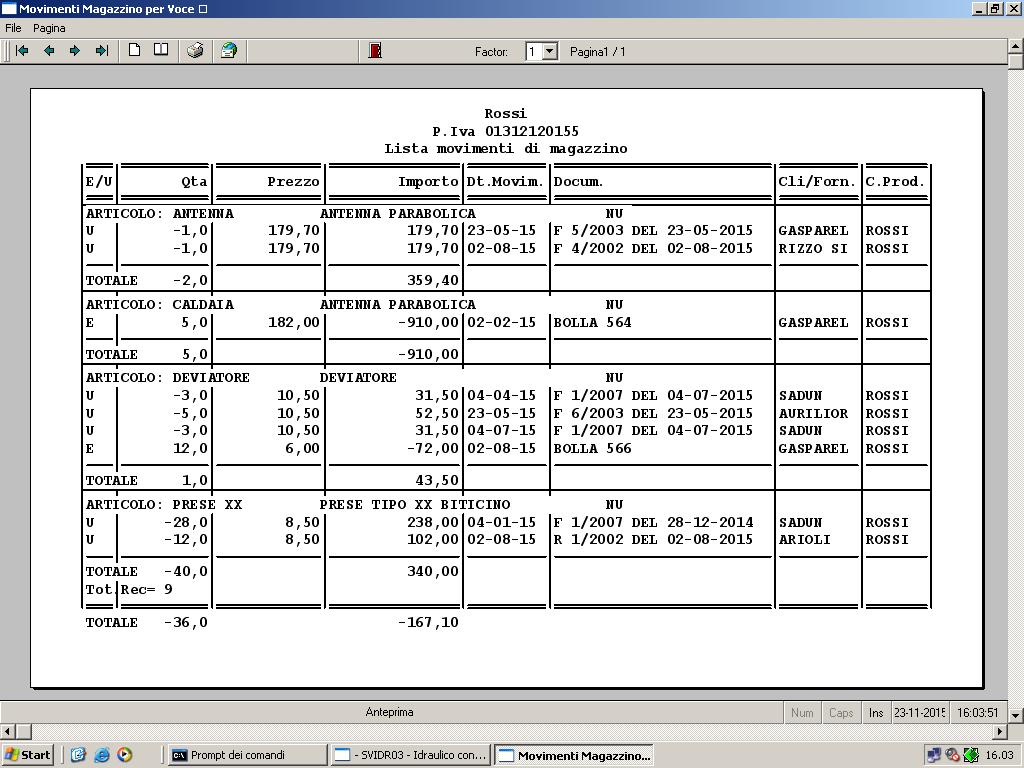Click document BOLLA 564

coord(592,323)
